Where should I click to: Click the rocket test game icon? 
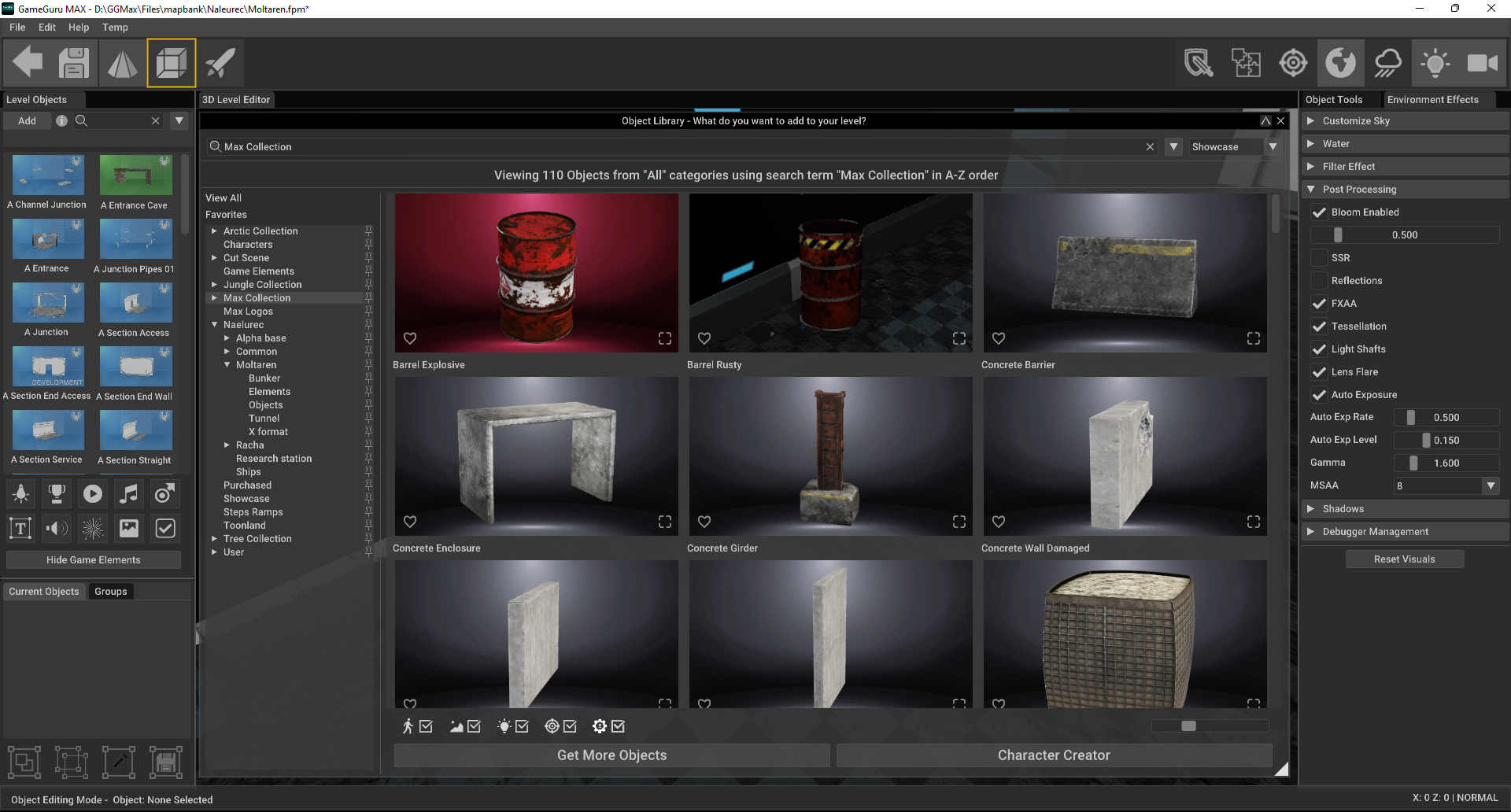(x=220, y=63)
